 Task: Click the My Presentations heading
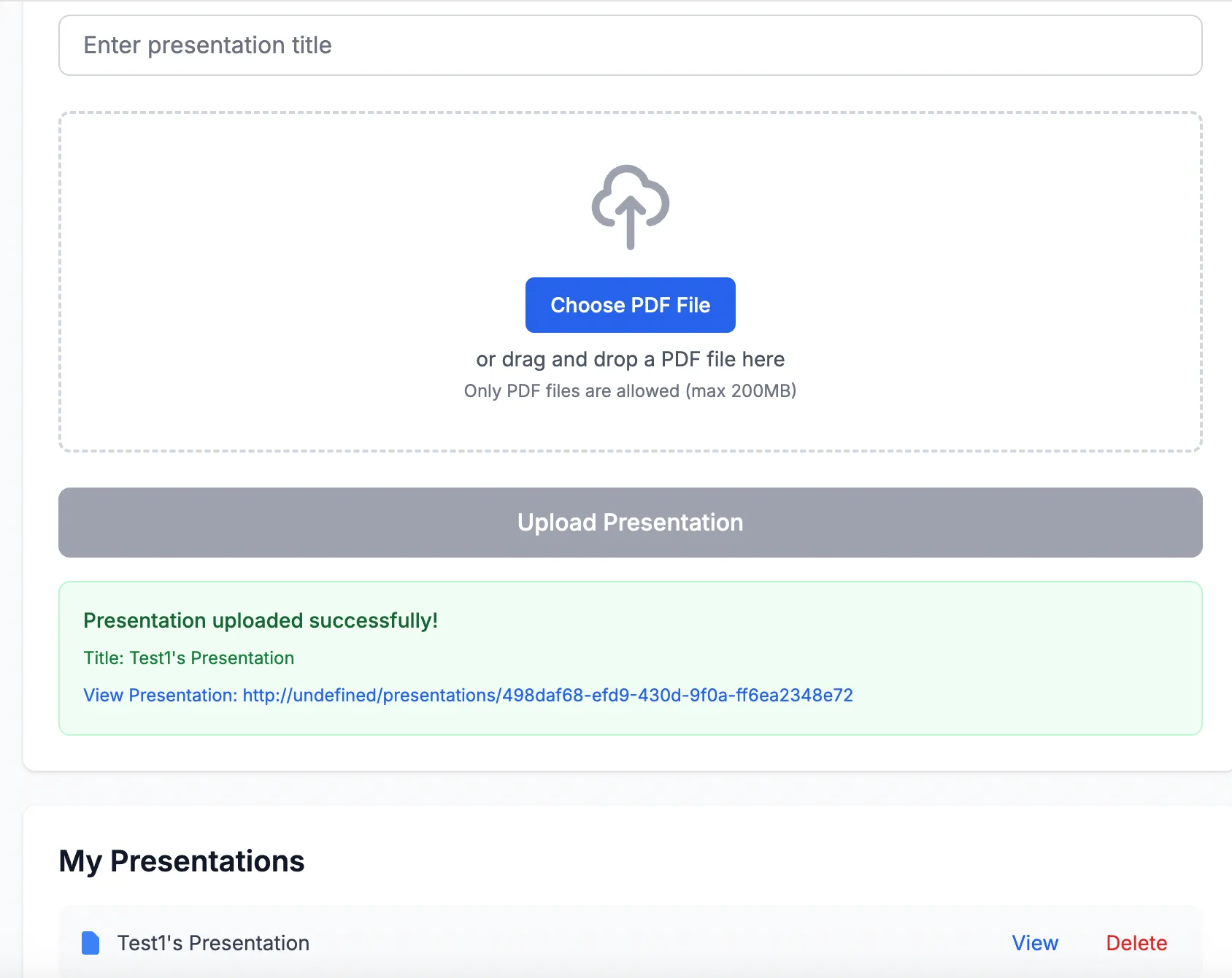click(182, 861)
